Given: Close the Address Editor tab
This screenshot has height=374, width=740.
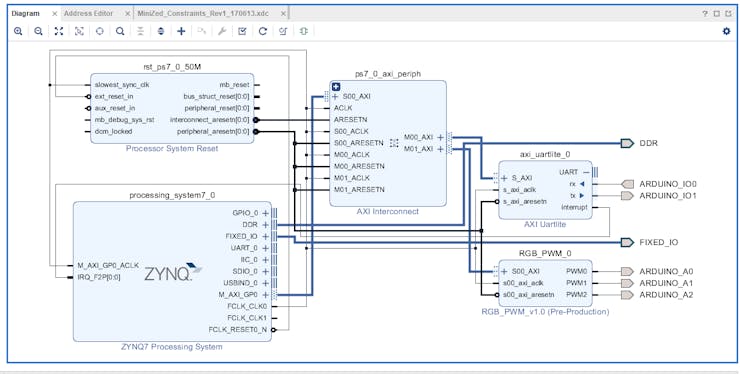Looking at the screenshot, I should 127,14.
